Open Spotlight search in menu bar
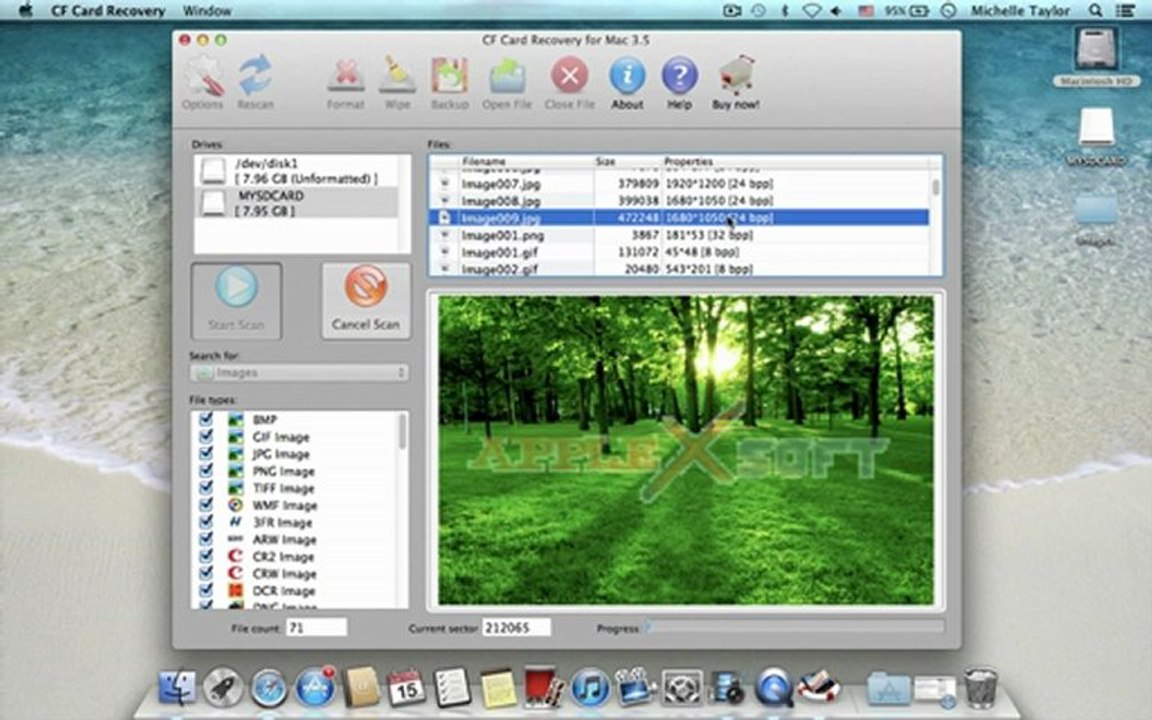The width and height of the screenshot is (1152, 720). point(1095,10)
